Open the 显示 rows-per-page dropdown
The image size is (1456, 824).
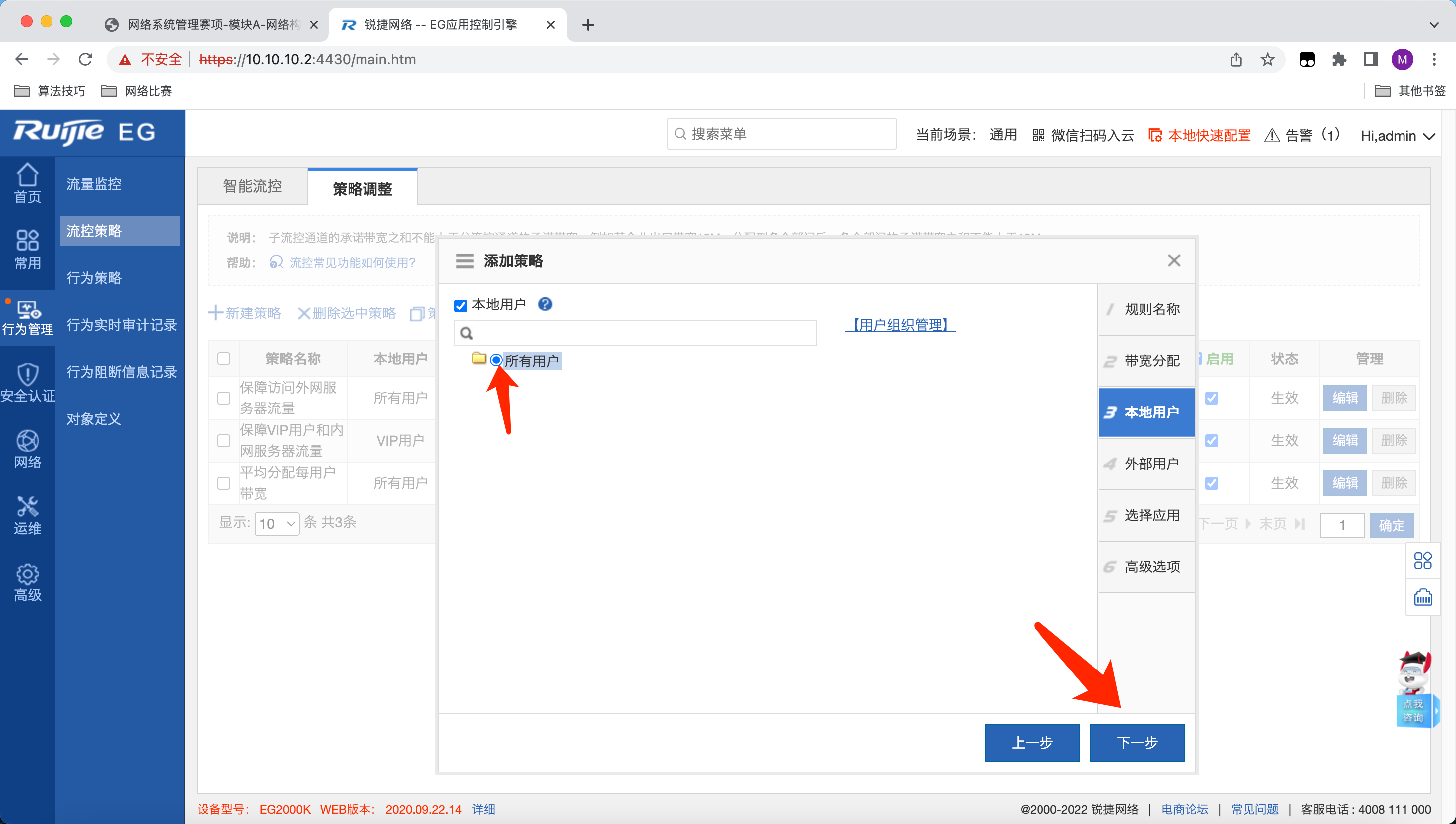(277, 523)
